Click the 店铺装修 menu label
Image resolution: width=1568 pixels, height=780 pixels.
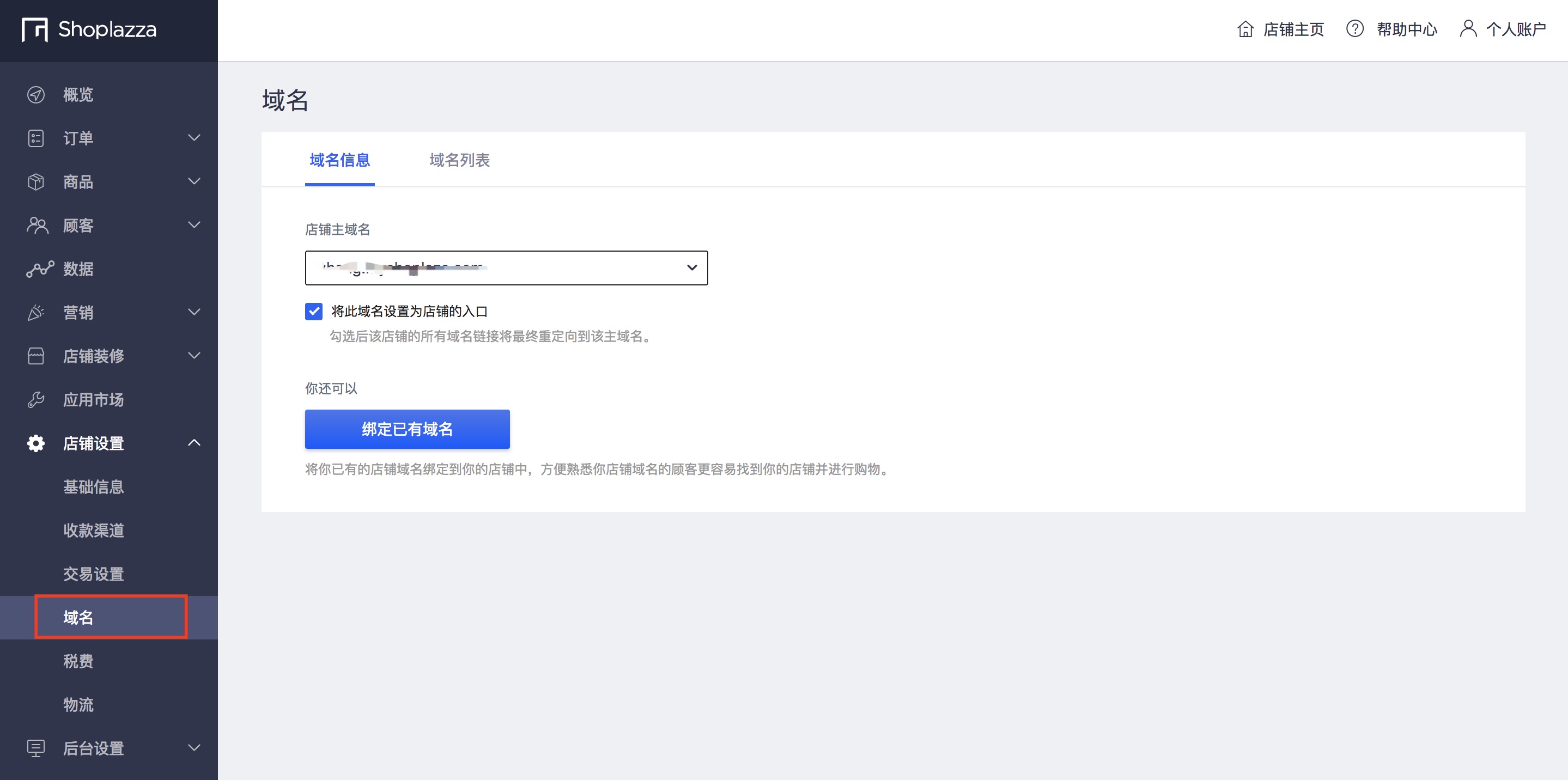pos(94,356)
